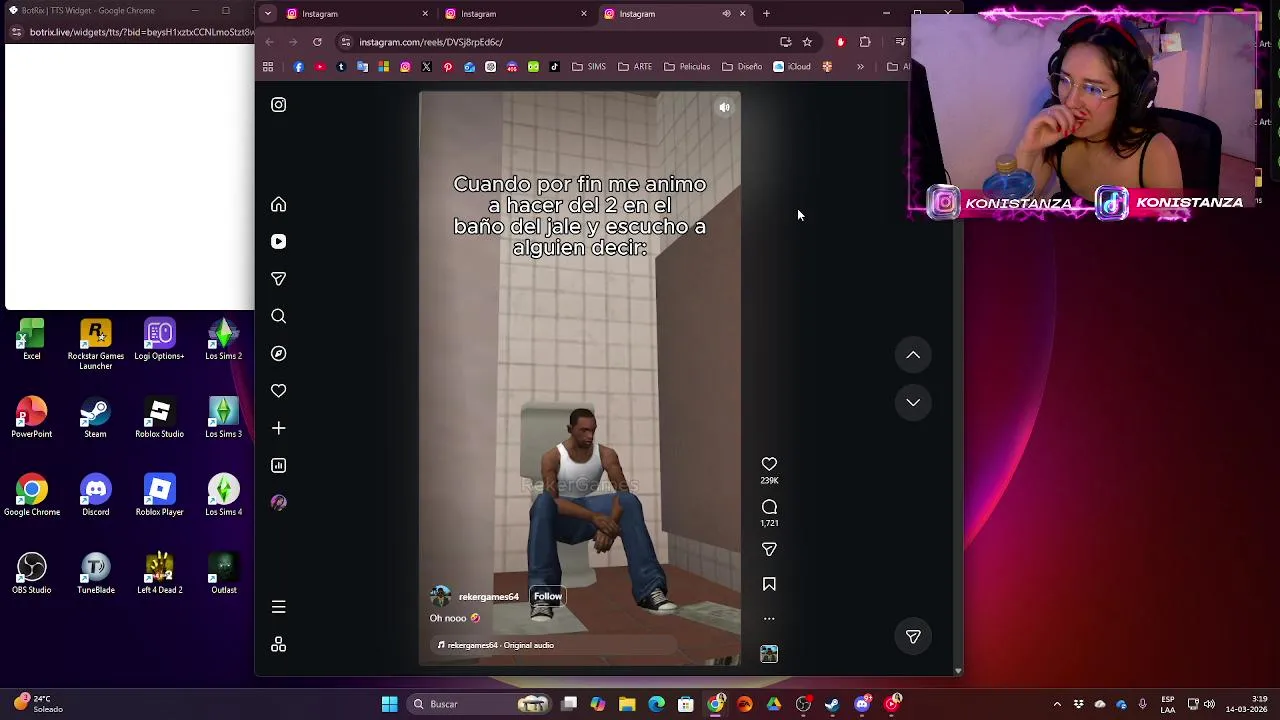Open the Meta apps icon under the sidebar menu
The width and height of the screenshot is (1280, 720).
point(278,645)
